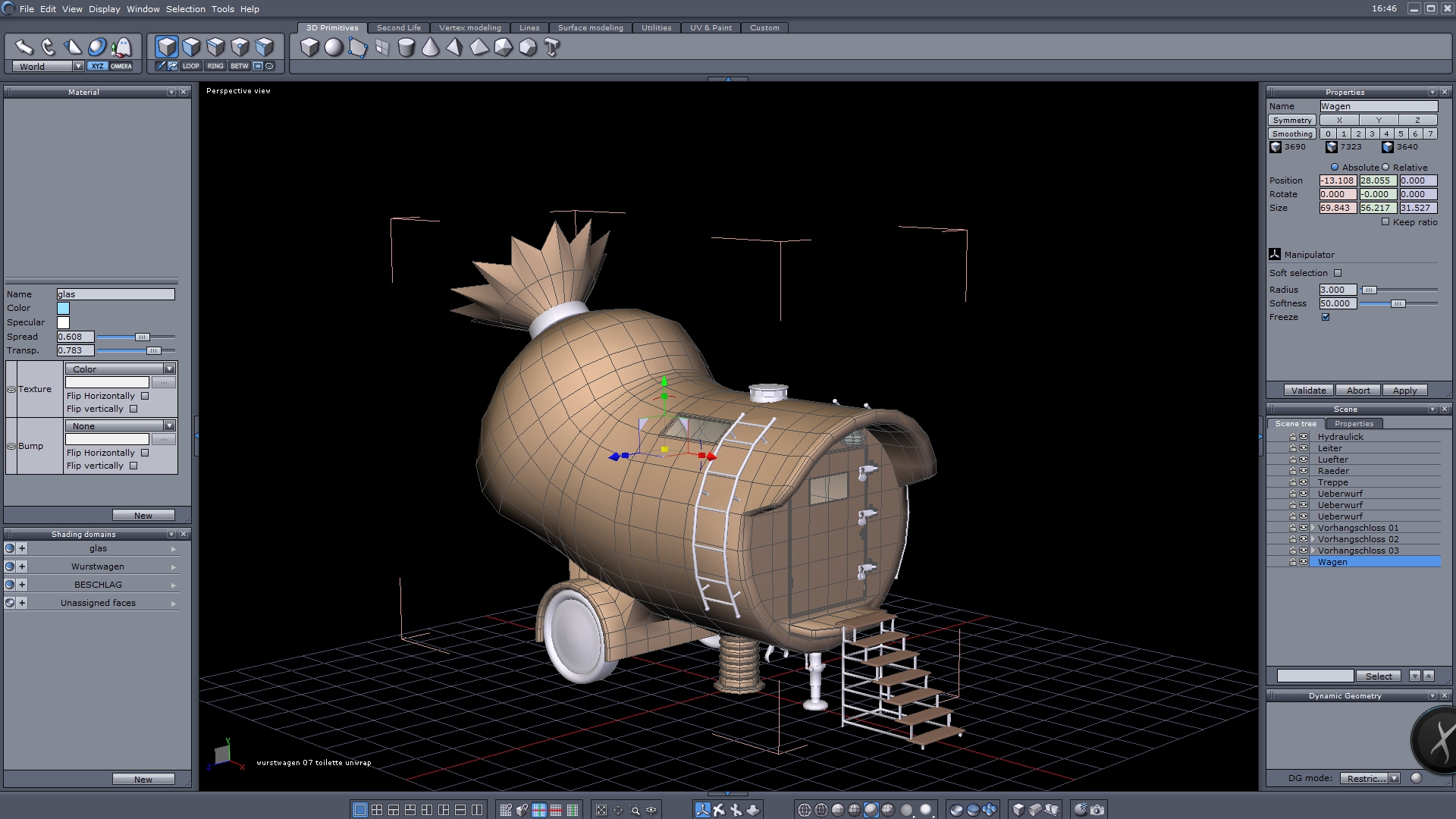Open the World coordinate system dropdown
1456x819 pixels.
point(78,67)
